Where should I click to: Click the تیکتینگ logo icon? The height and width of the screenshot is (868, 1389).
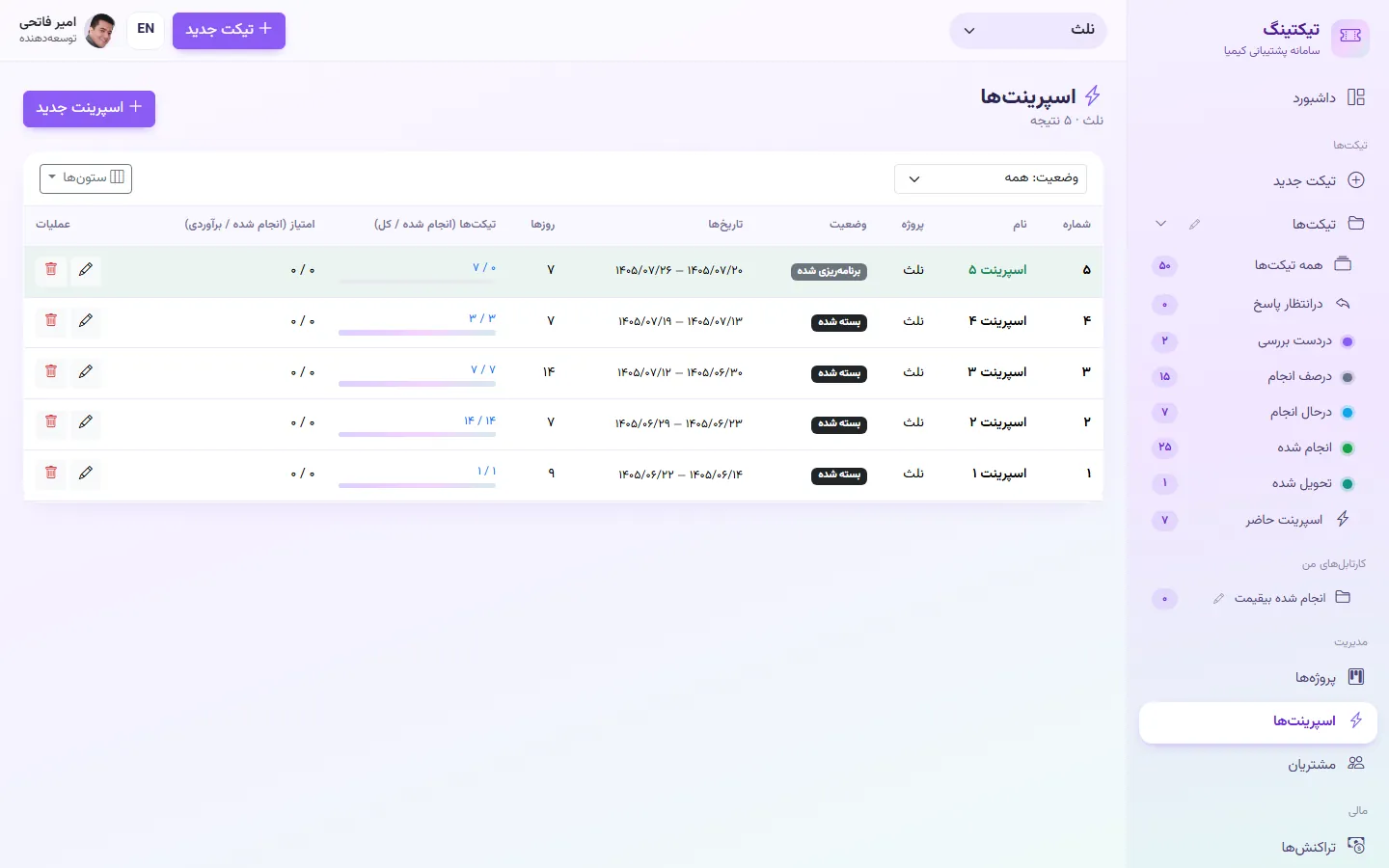click(1350, 36)
